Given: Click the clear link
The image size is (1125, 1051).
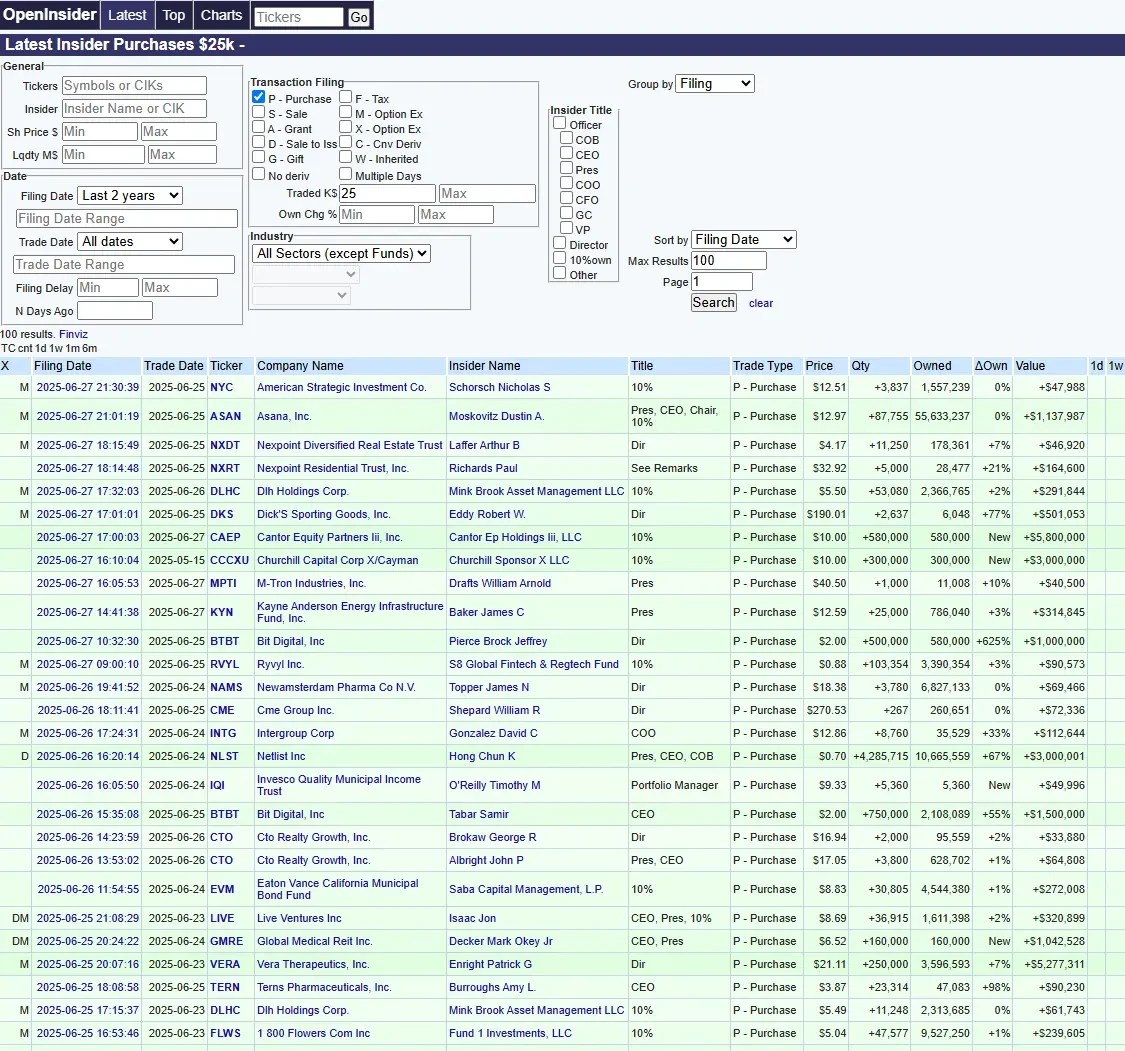Looking at the screenshot, I should tap(761, 303).
